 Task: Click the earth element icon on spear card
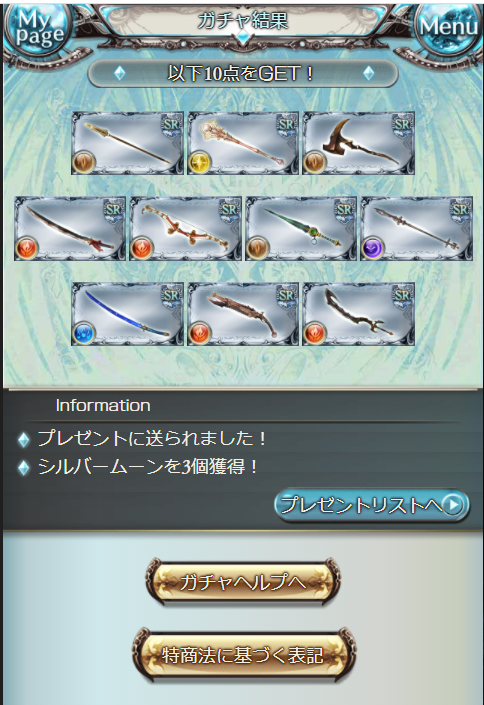point(84,162)
